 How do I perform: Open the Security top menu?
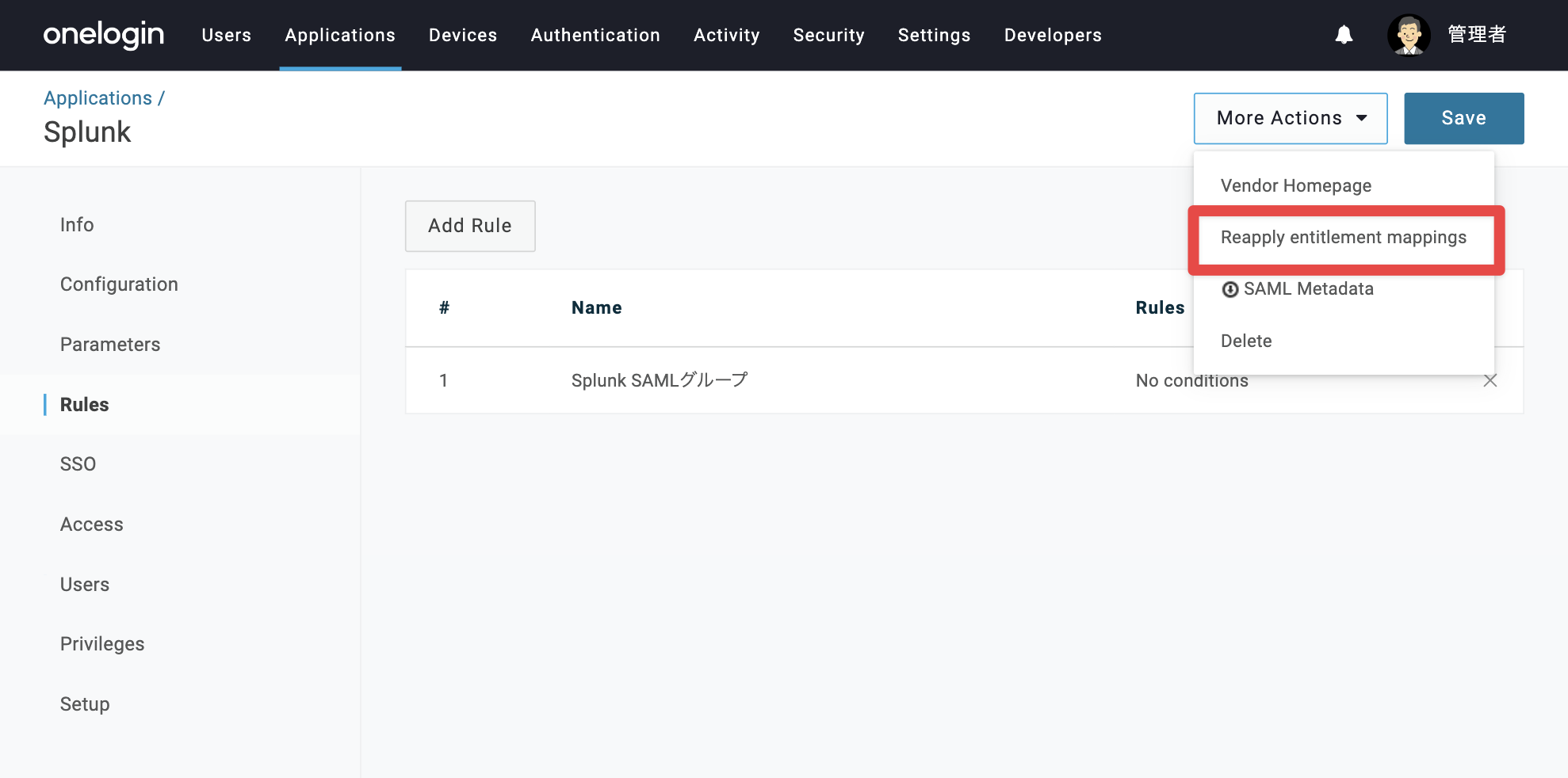click(828, 35)
